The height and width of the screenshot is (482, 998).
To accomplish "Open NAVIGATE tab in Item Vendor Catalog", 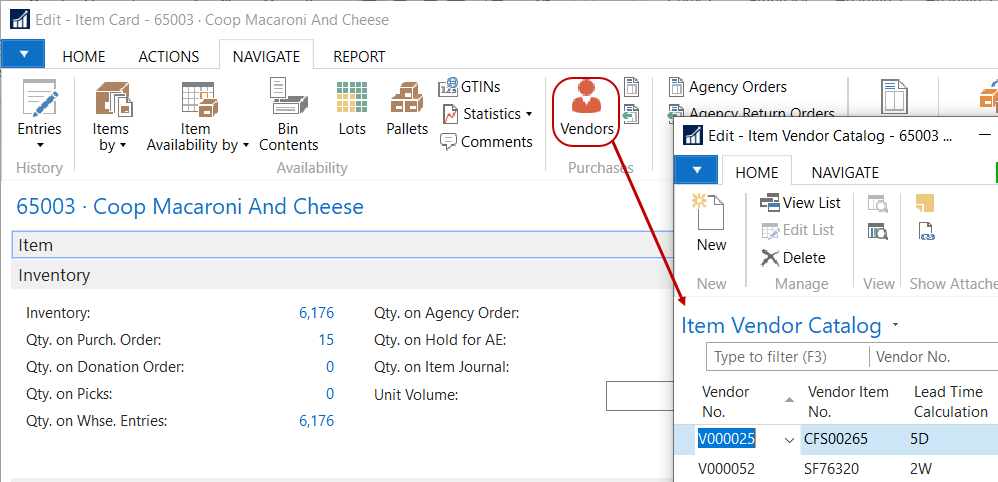I will pos(845,172).
